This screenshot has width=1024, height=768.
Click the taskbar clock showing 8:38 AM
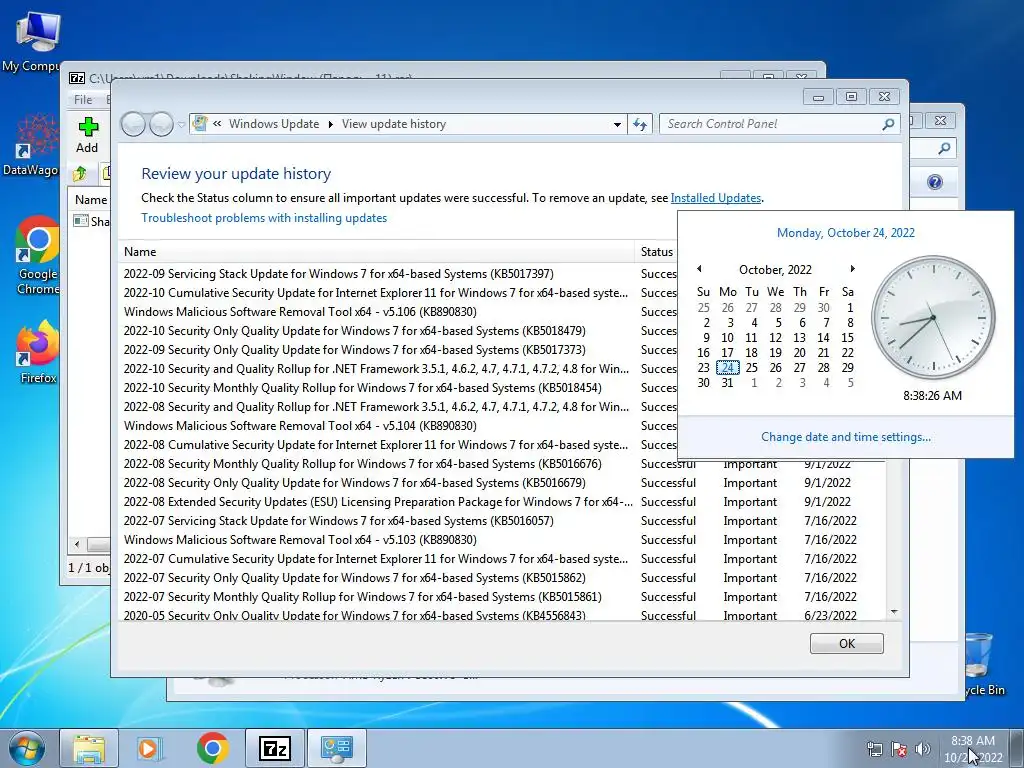tap(973, 749)
